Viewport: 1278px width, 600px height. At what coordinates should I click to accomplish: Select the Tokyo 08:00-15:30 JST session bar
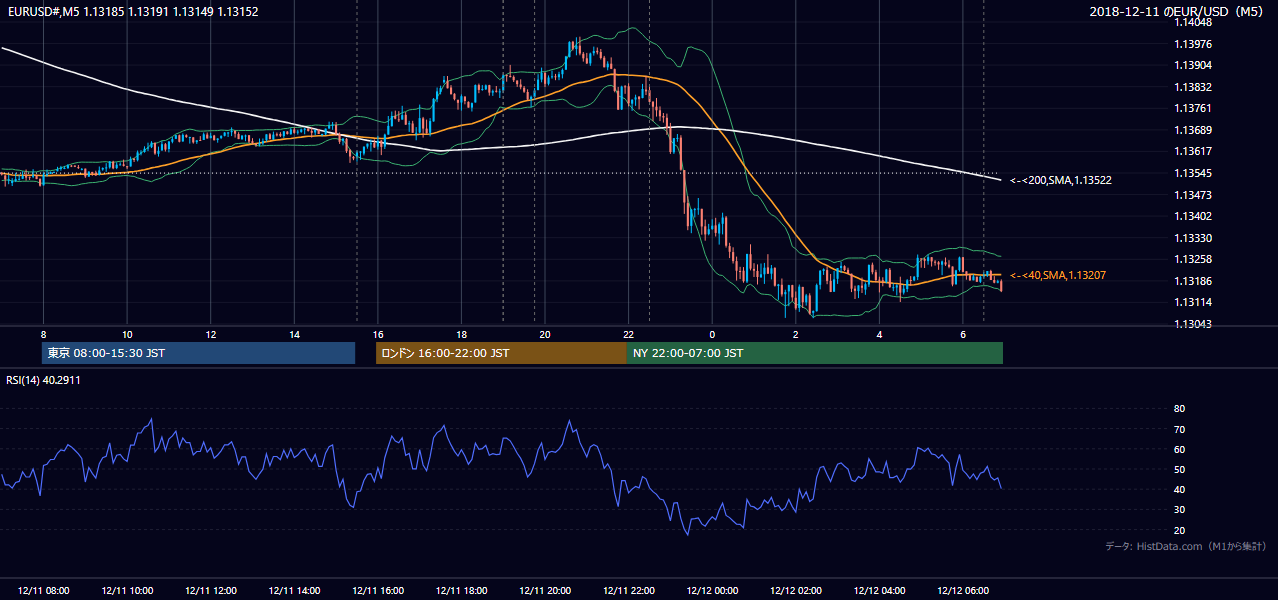[x=199, y=353]
